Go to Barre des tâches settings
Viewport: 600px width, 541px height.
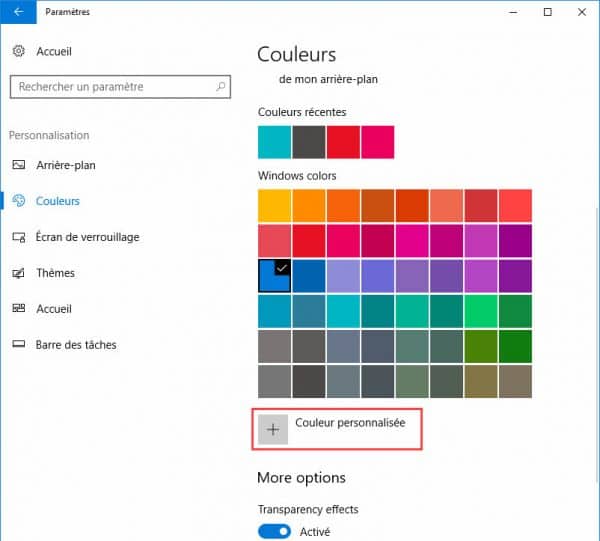click(x=76, y=345)
